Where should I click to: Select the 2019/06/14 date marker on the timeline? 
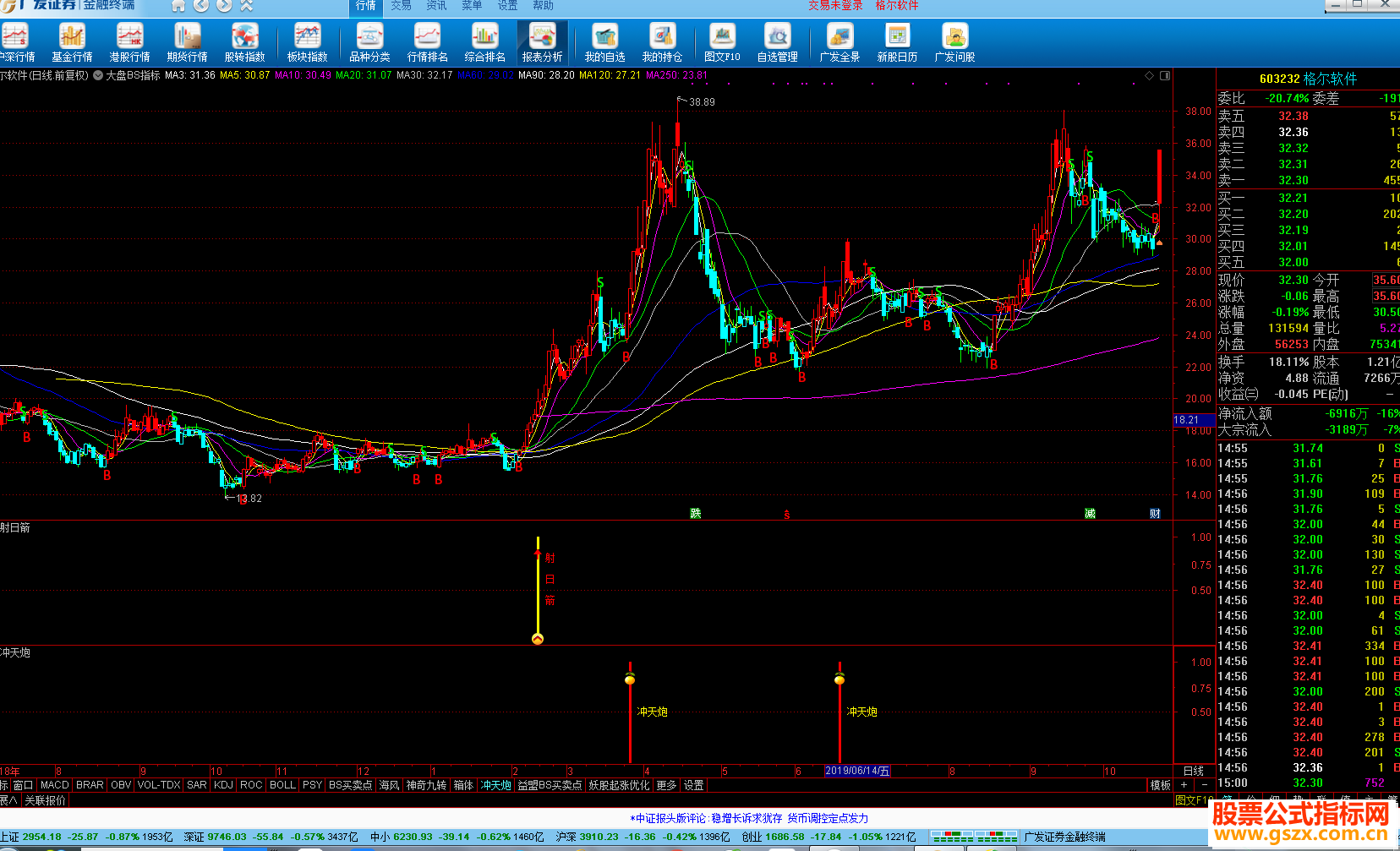click(856, 771)
